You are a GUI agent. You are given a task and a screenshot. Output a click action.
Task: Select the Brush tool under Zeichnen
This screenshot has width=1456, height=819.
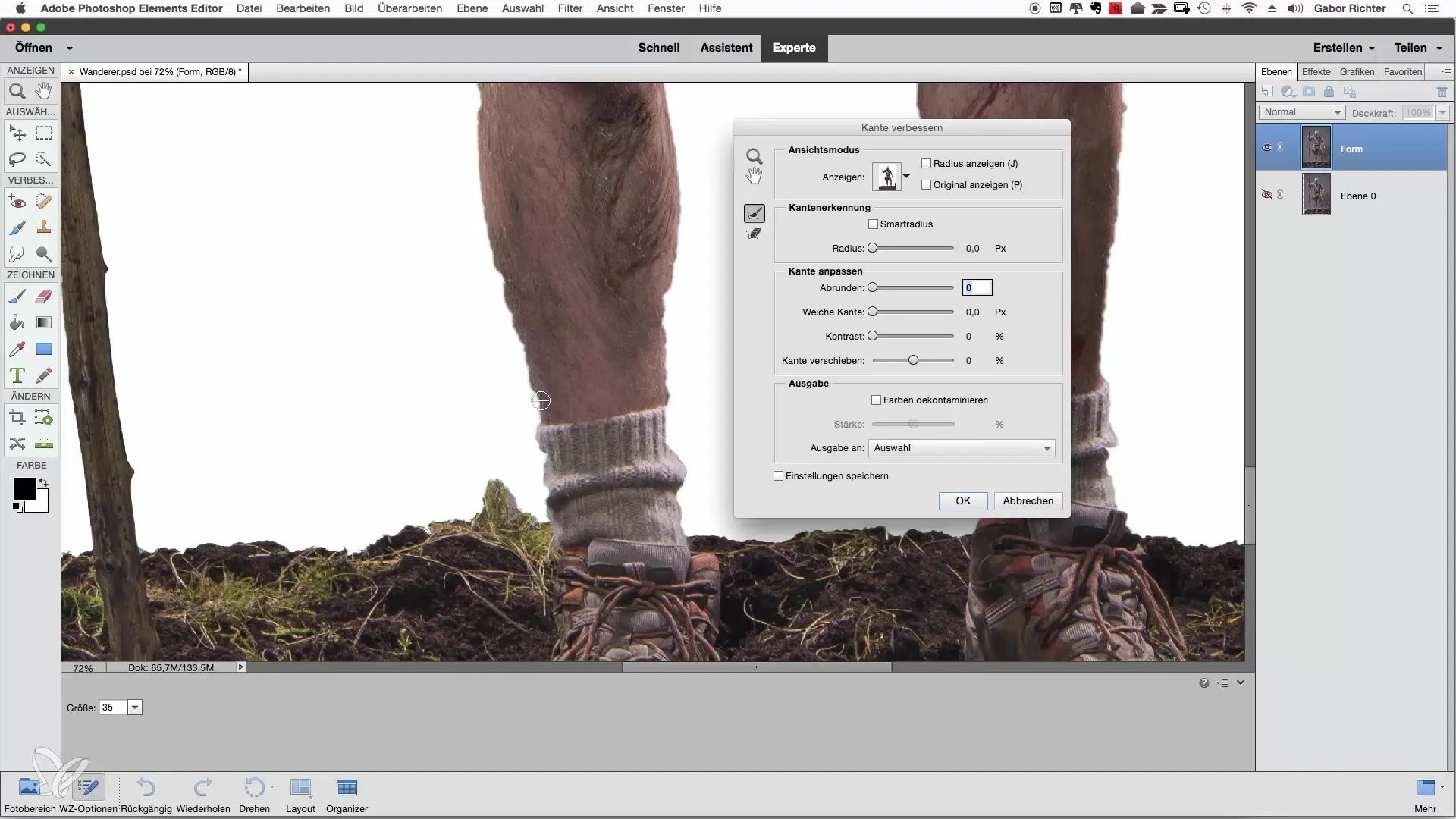point(17,297)
